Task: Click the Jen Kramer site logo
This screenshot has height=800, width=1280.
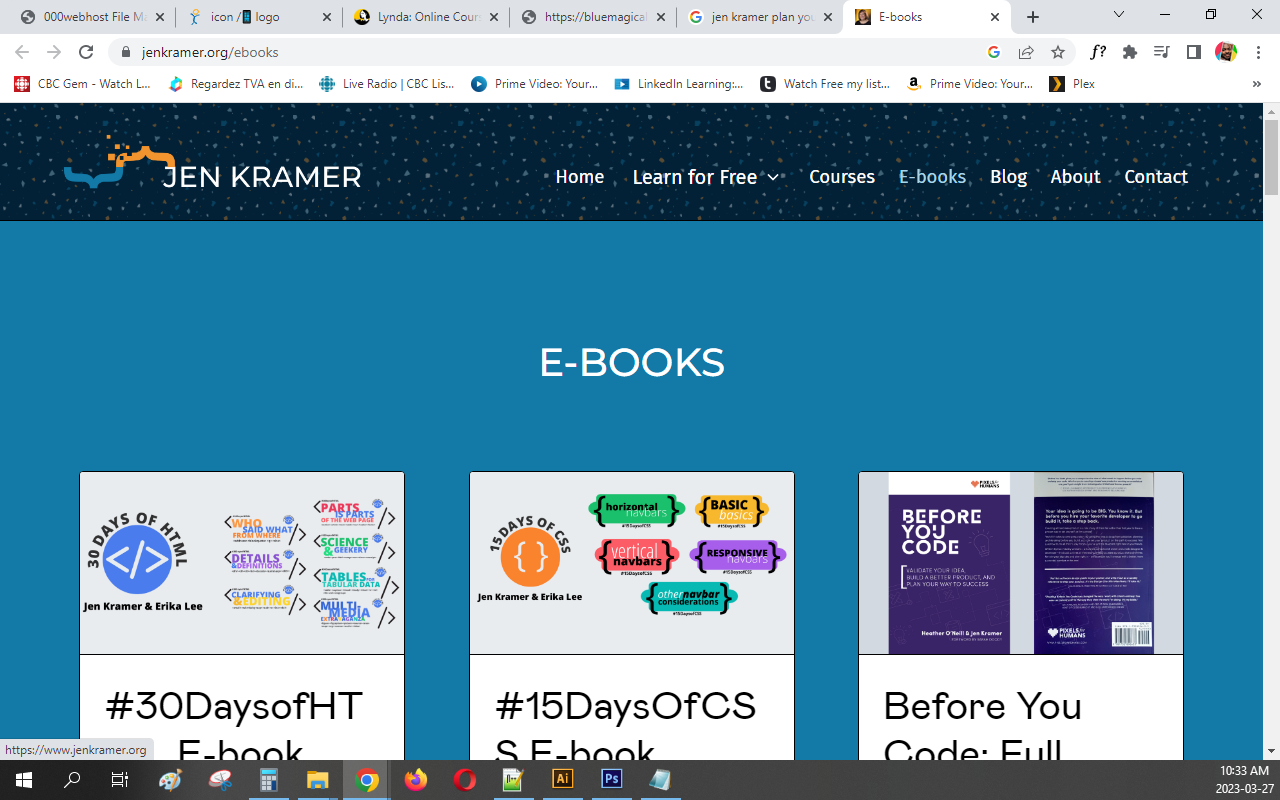Action: (x=212, y=166)
